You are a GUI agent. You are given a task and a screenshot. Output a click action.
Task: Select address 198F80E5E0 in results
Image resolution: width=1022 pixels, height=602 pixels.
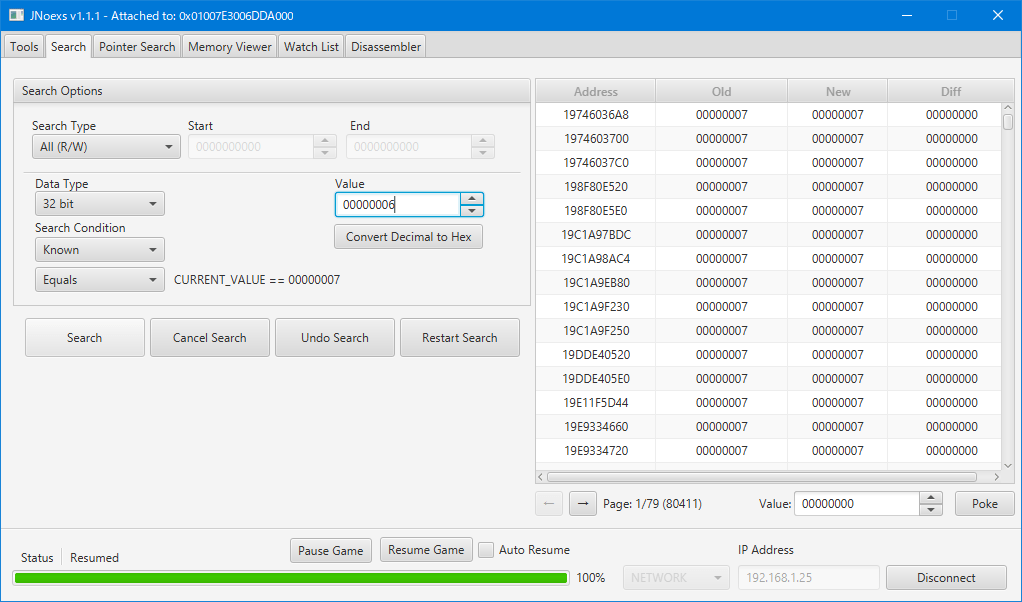click(596, 211)
